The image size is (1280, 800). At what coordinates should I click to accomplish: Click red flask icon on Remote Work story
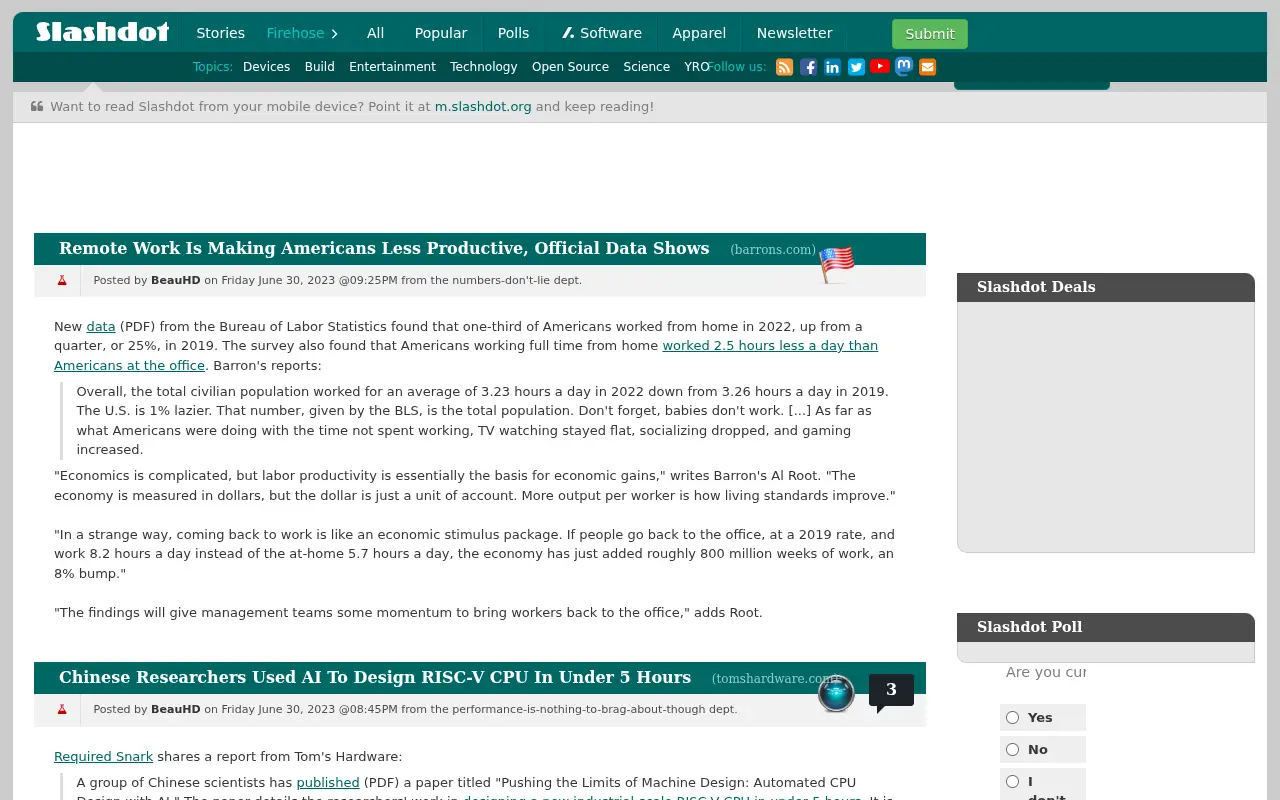(x=62, y=280)
